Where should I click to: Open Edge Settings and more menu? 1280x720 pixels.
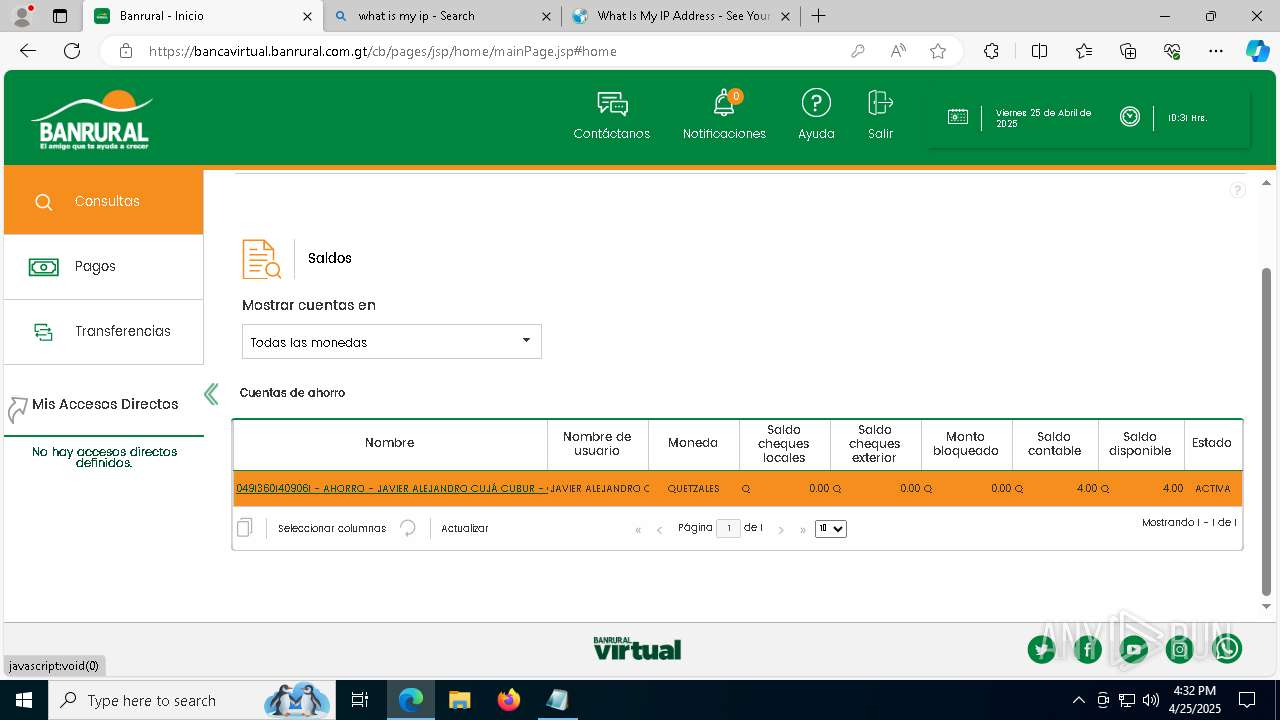tap(1216, 51)
